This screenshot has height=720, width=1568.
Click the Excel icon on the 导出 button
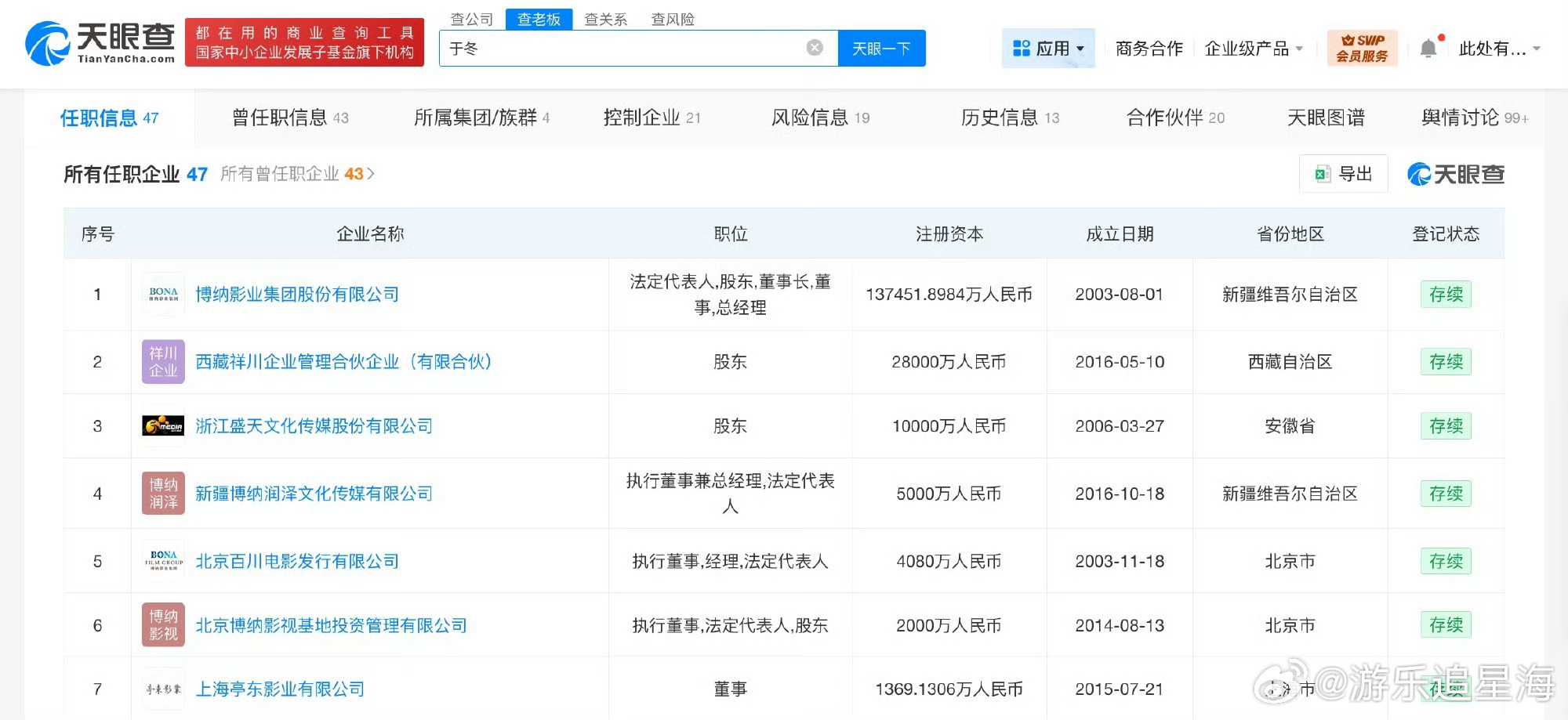(x=1322, y=174)
